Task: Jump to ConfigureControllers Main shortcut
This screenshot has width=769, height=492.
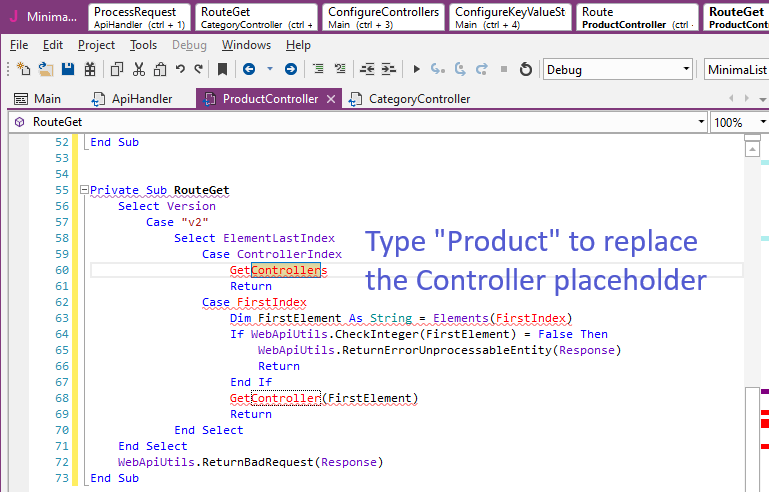Action: click(384, 17)
